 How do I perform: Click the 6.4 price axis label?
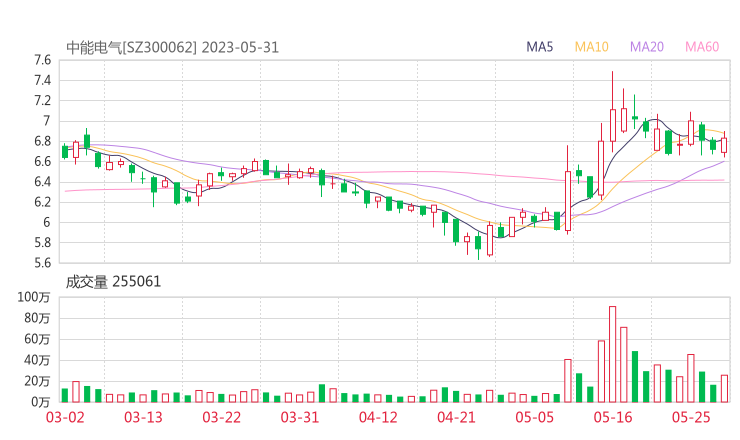point(42,182)
